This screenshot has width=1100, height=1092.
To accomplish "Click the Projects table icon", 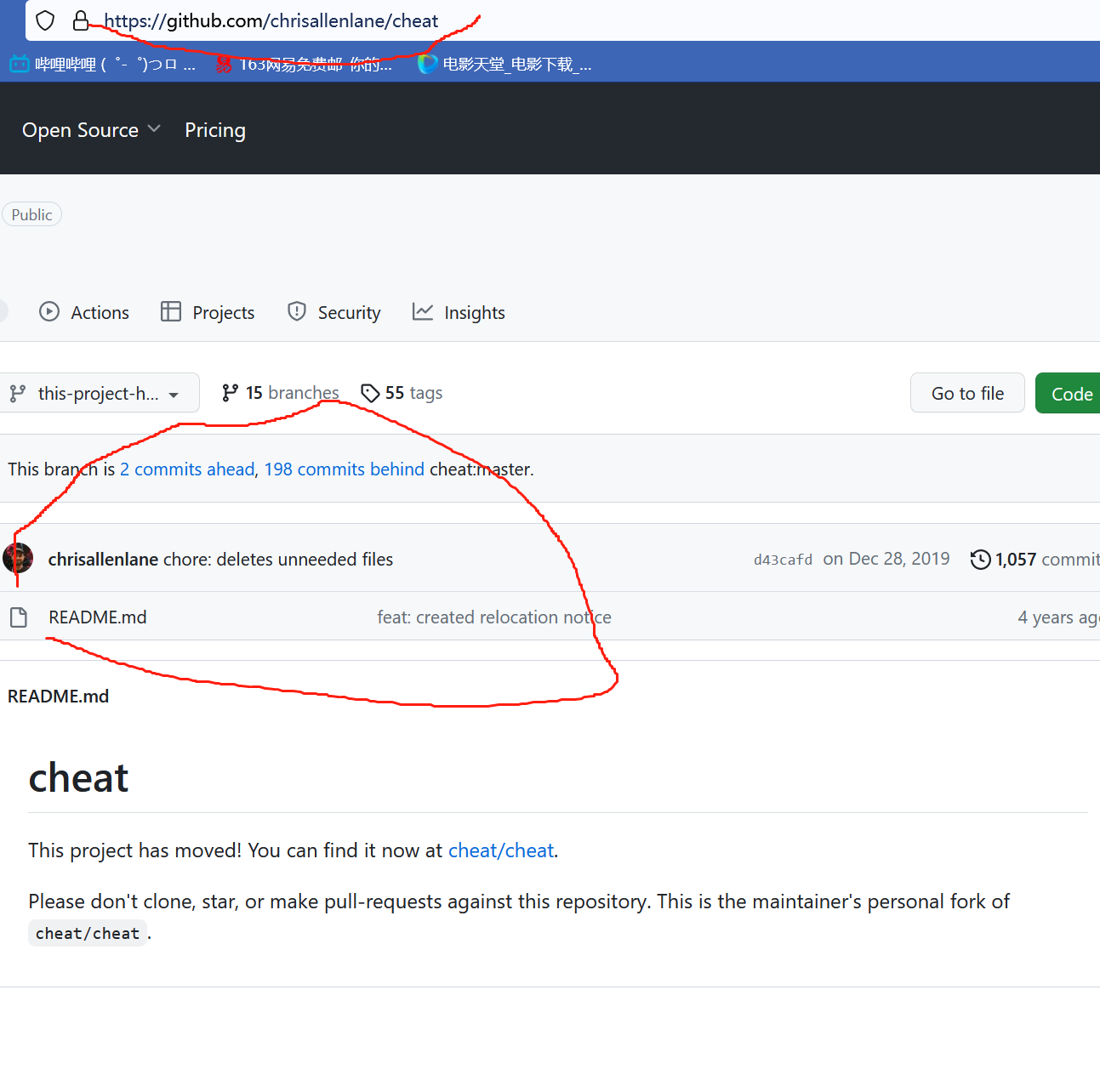I will [171, 311].
